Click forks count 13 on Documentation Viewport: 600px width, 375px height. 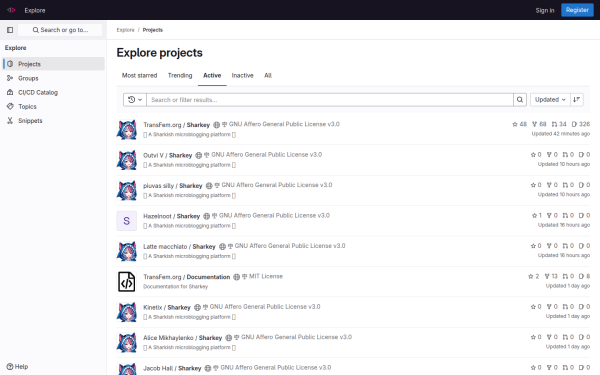coord(551,276)
